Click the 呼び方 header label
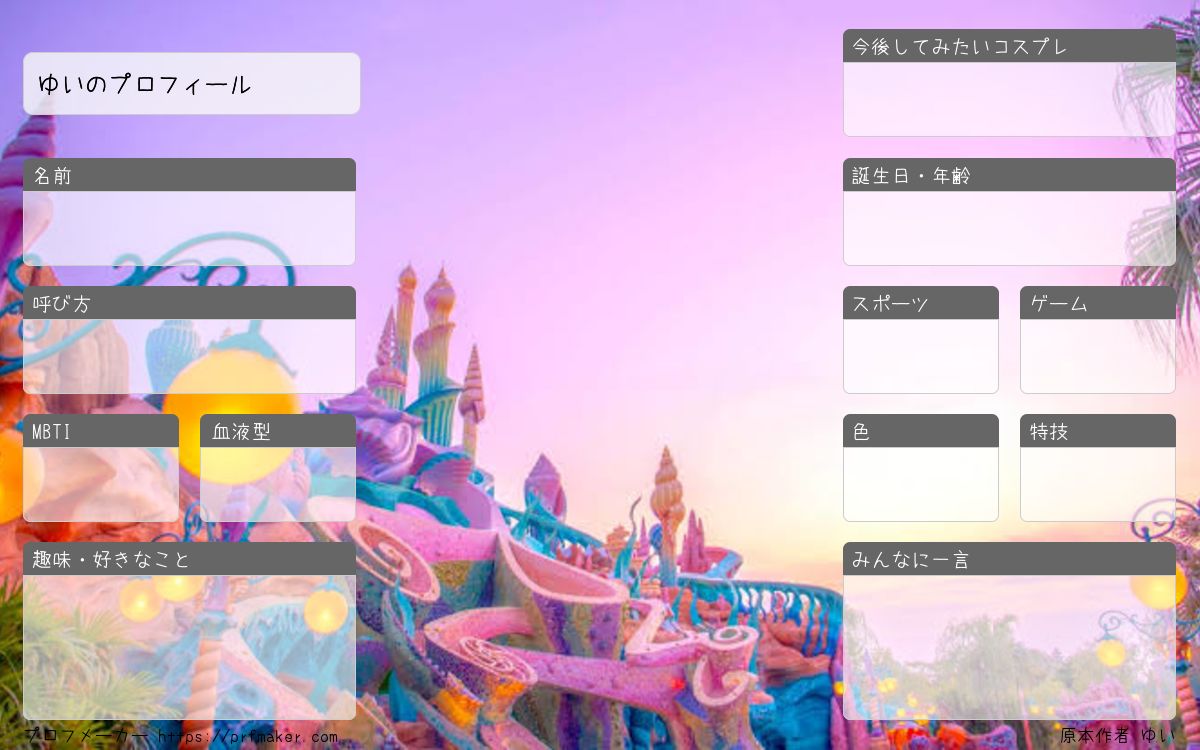Screen dimensions: 1200x750 (189, 303)
